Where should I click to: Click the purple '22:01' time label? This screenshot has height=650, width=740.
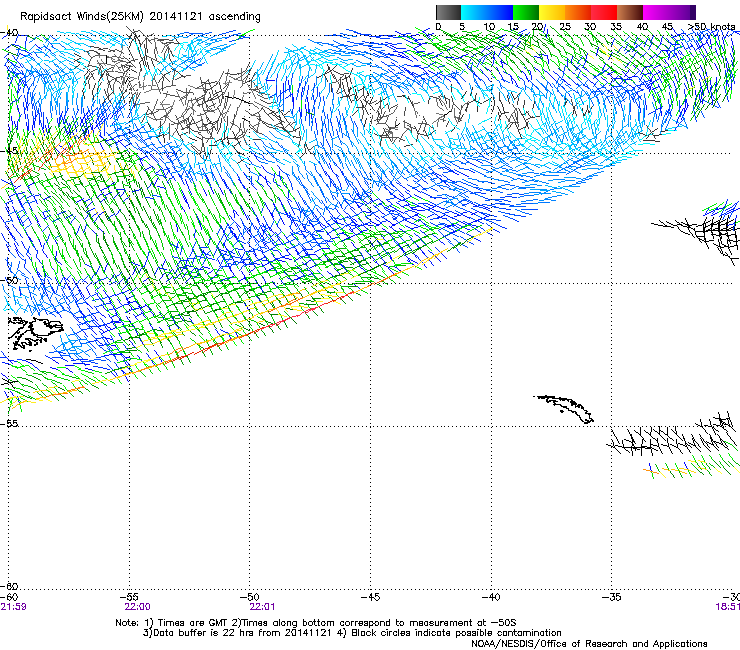pos(262,607)
